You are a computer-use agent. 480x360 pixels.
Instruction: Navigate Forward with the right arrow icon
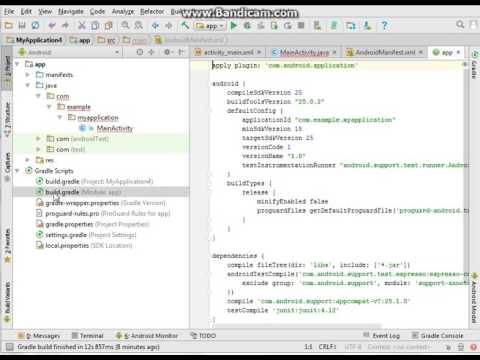point(169,25)
